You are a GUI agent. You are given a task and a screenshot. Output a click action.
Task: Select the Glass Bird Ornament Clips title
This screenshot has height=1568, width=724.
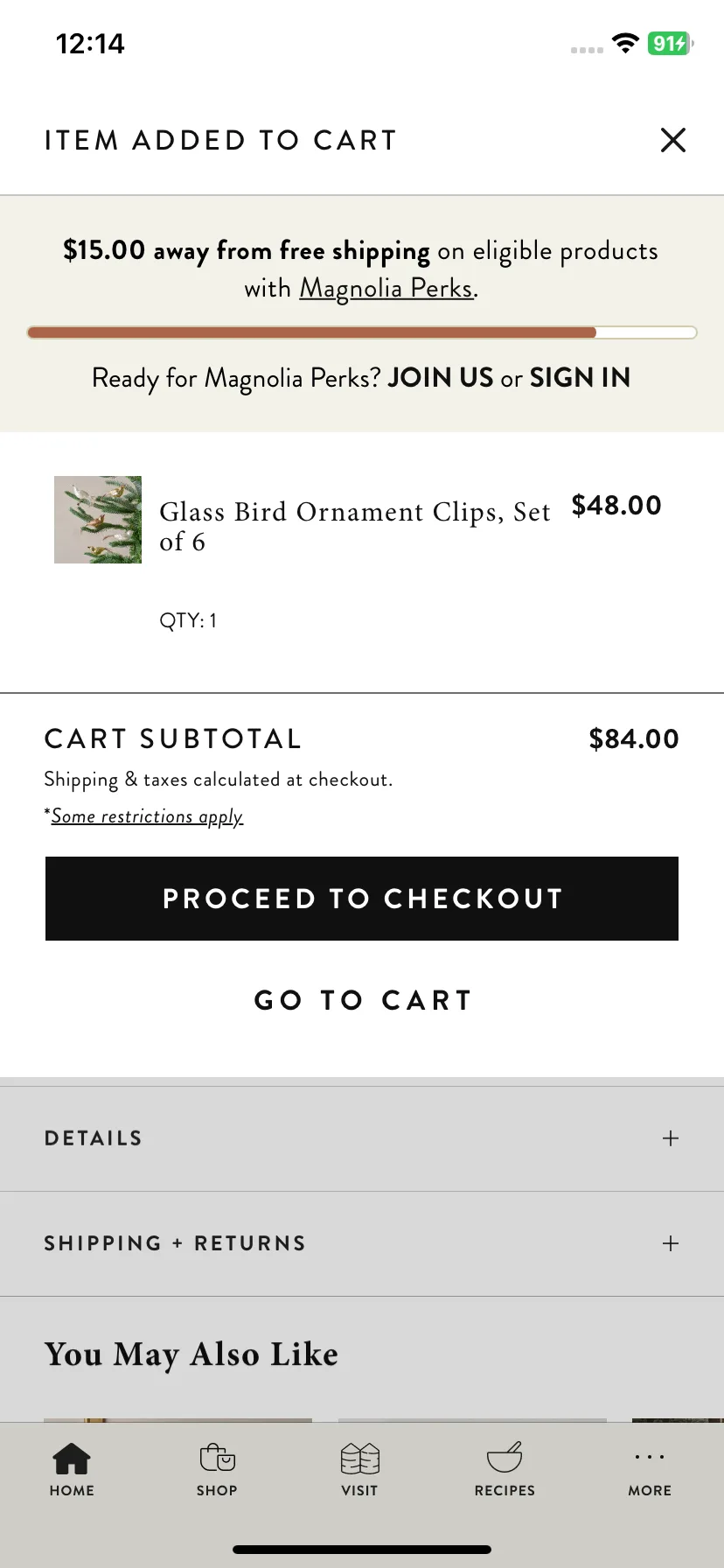tap(355, 526)
